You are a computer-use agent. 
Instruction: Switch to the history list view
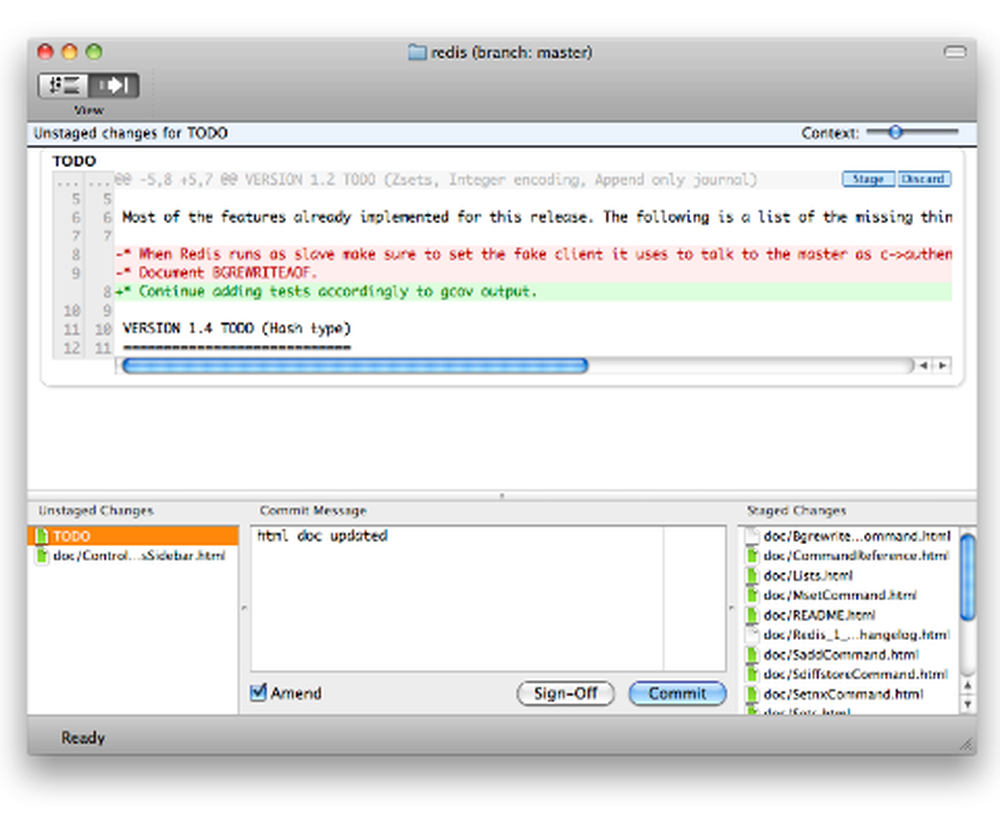(x=63, y=85)
